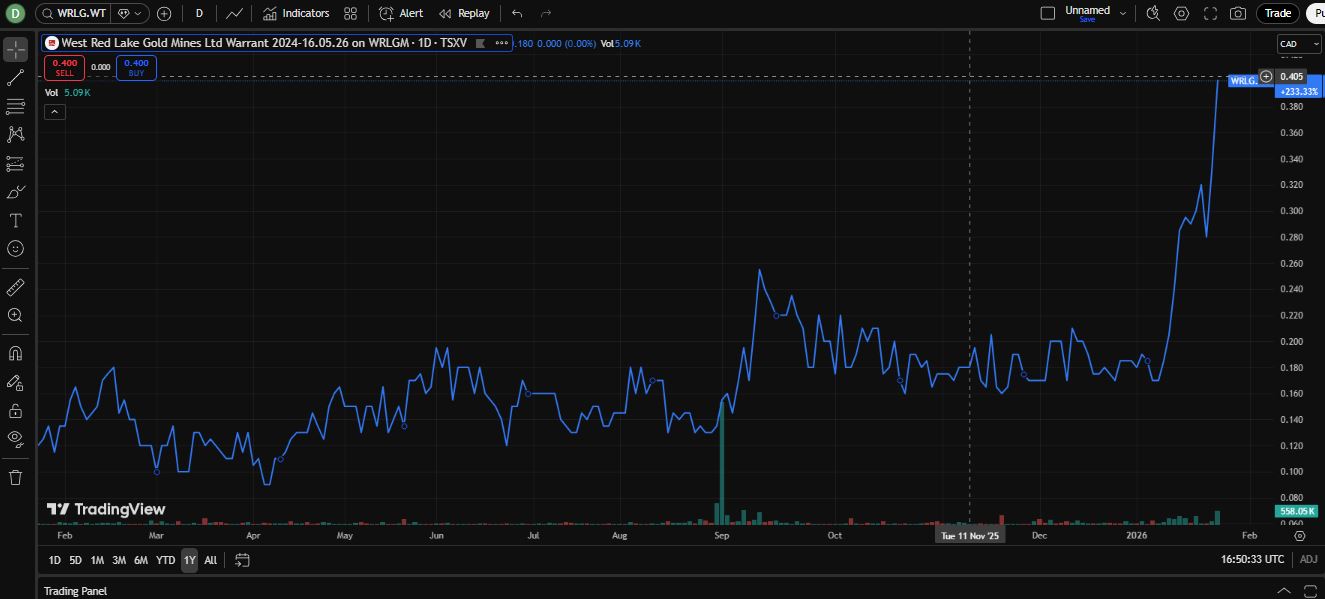Open the chart patterns tool
Image resolution: width=1325 pixels, height=599 pixels.
(x=16, y=134)
